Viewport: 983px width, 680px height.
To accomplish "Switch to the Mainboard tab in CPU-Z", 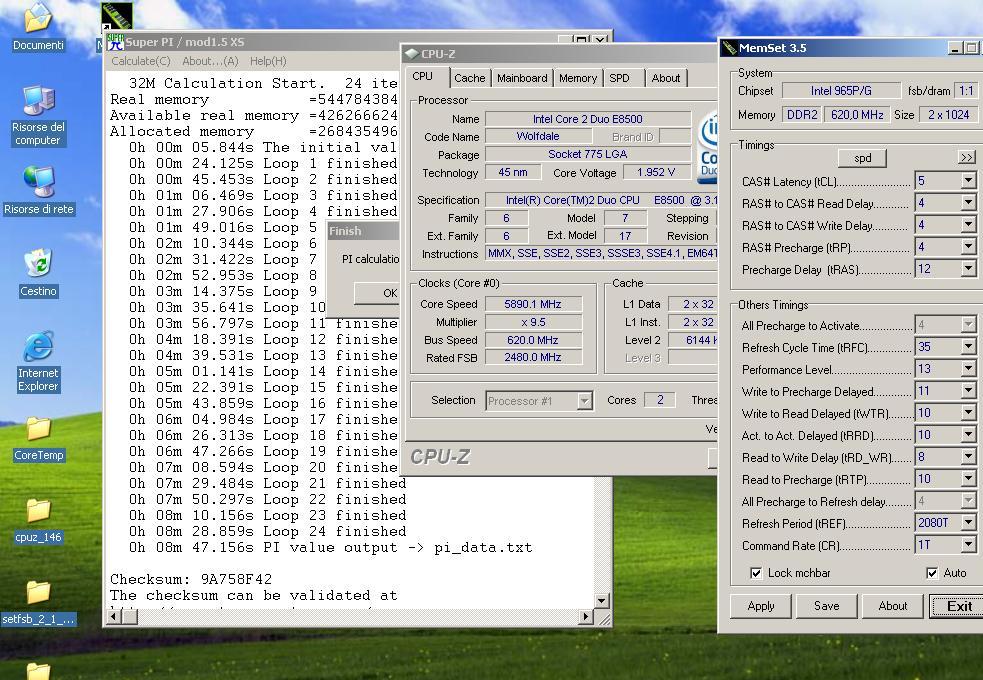I will point(522,78).
